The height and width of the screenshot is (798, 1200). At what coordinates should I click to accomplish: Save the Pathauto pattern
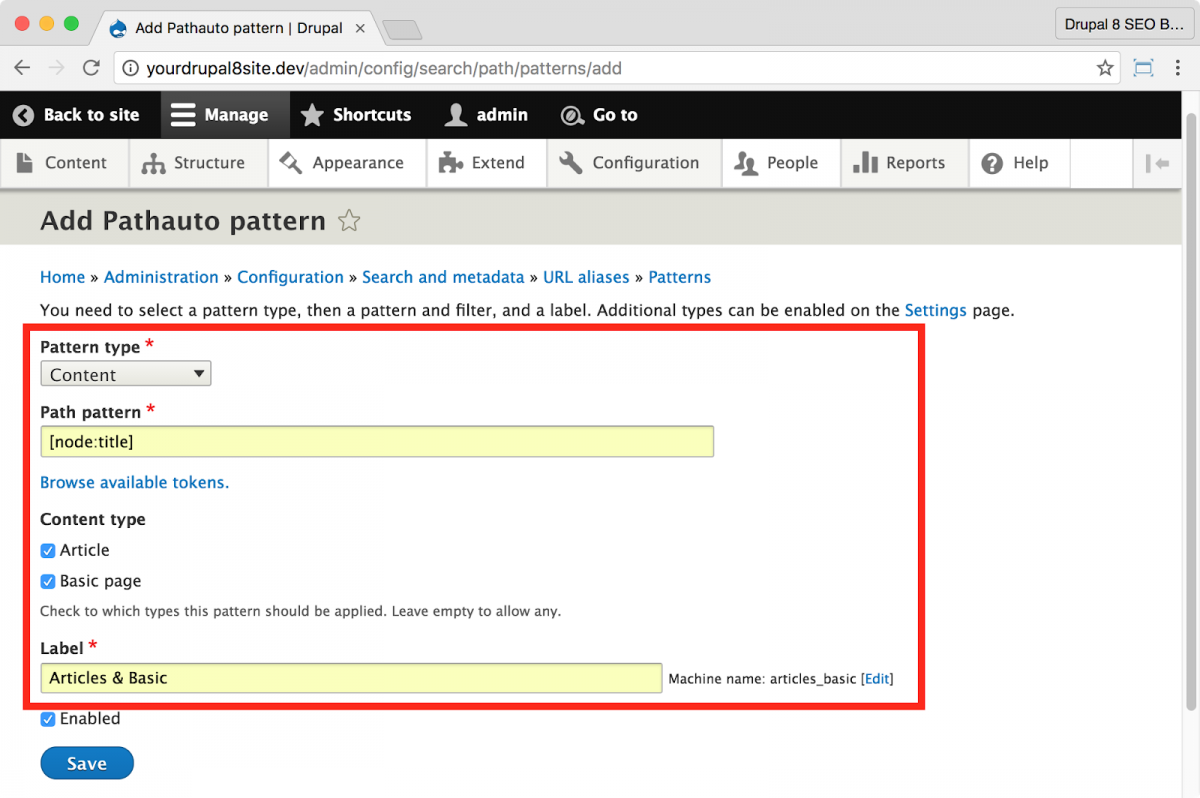click(x=86, y=762)
